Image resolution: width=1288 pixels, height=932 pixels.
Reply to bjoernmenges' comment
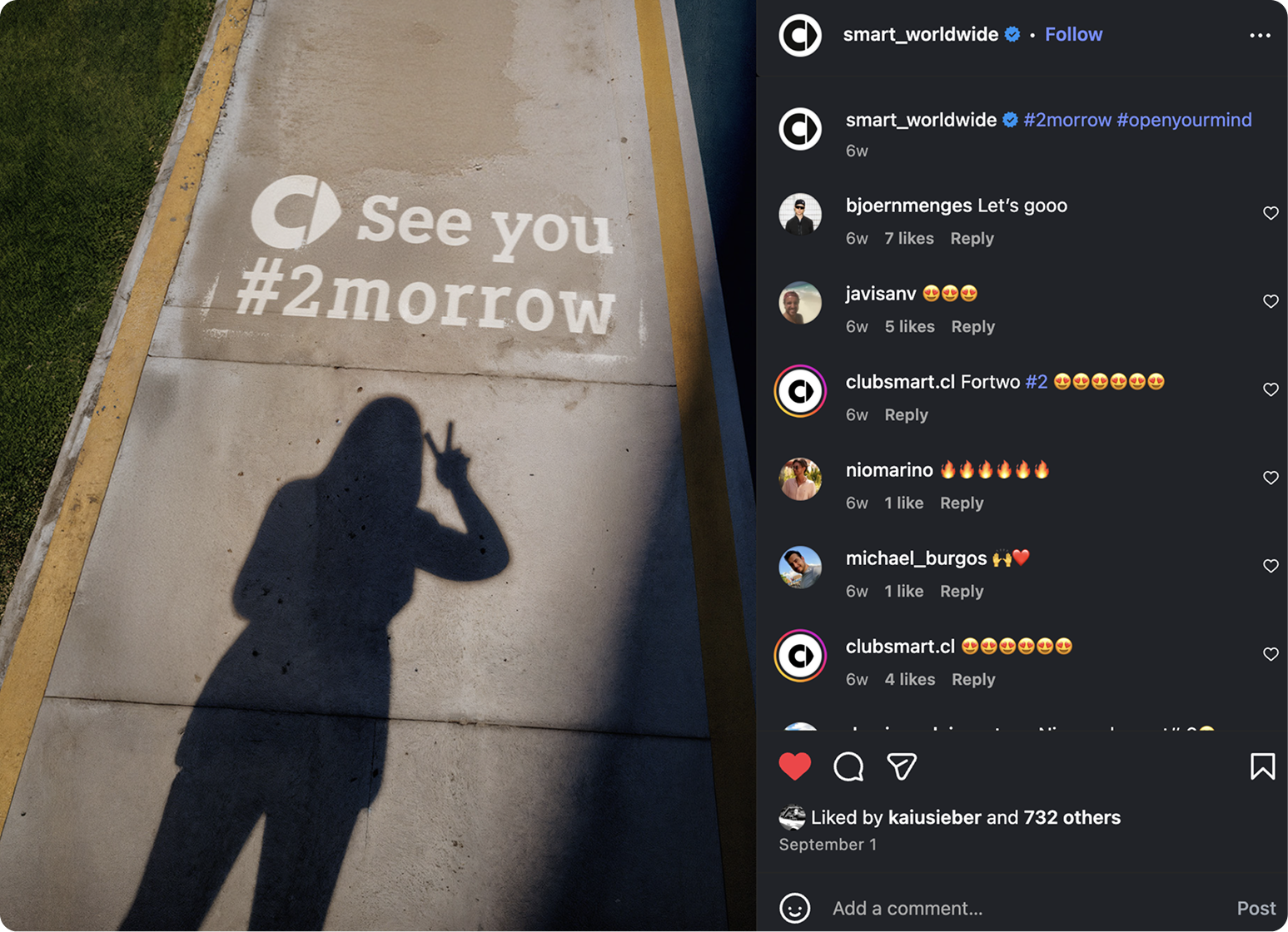[x=972, y=238]
